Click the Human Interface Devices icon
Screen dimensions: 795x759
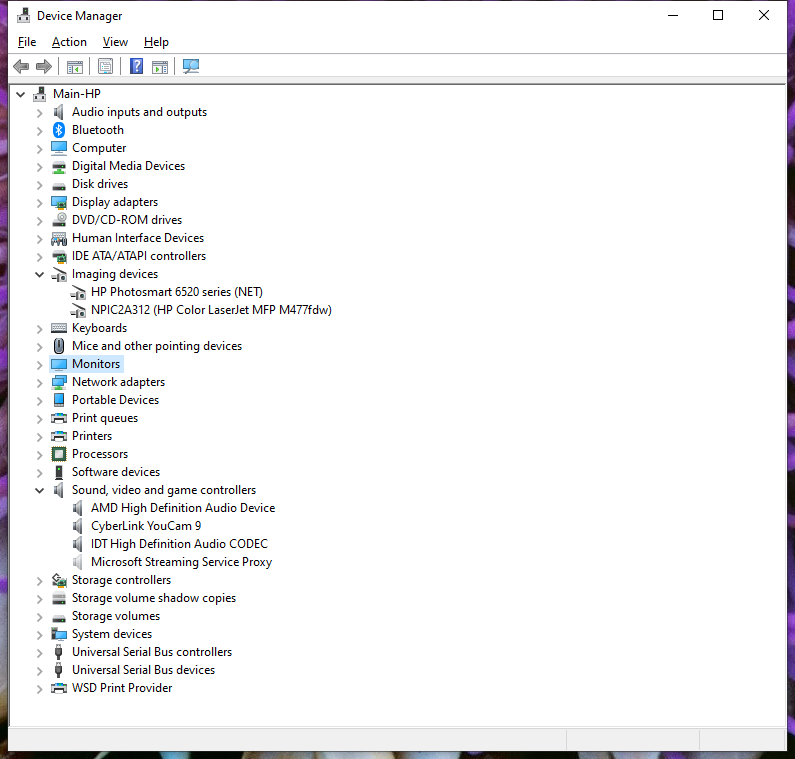(x=59, y=238)
